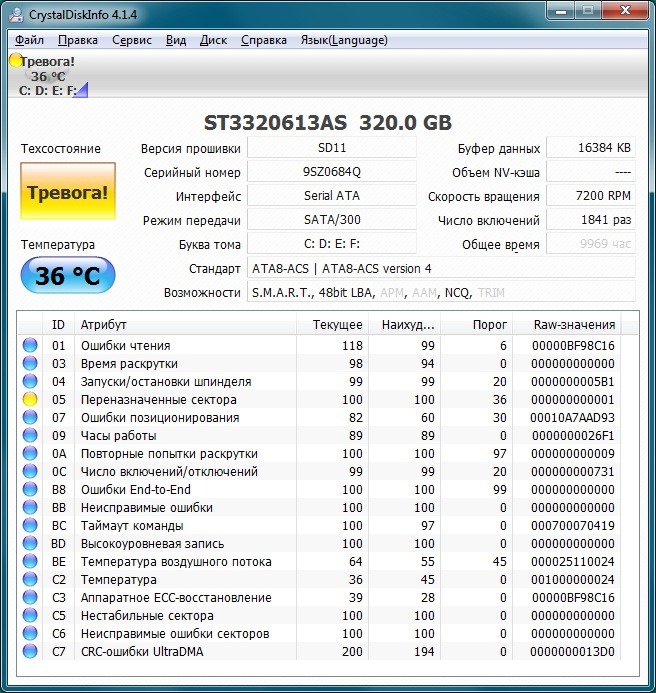The image size is (656, 693).
Task: Click the standard field ATA8-ACS version 4
Action: point(441,268)
